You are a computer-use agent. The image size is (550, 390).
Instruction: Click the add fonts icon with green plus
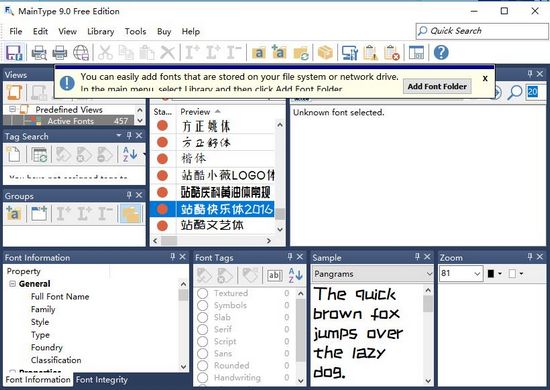tap(279, 53)
